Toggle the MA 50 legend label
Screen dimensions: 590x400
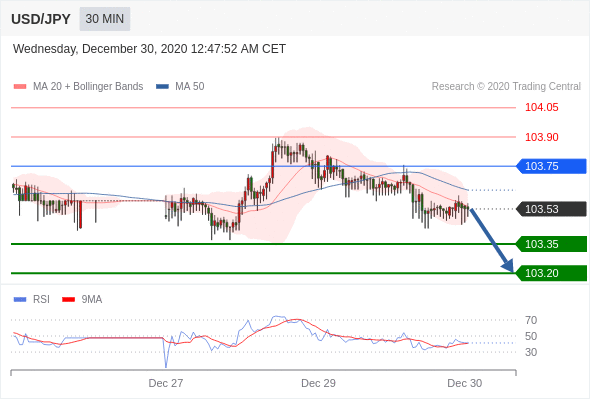[190, 87]
